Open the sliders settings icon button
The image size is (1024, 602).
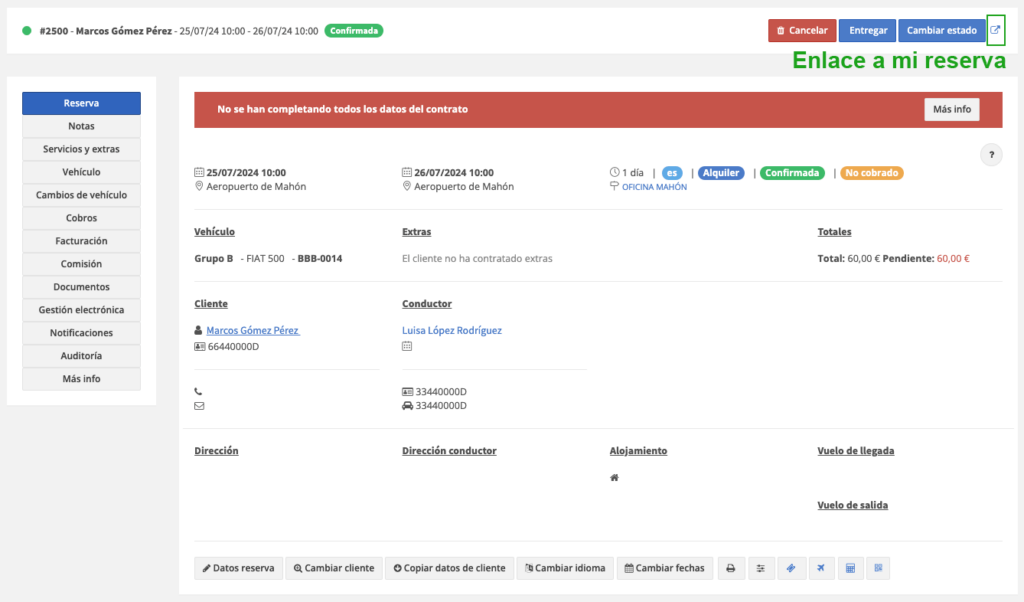pyautogui.click(x=761, y=568)
